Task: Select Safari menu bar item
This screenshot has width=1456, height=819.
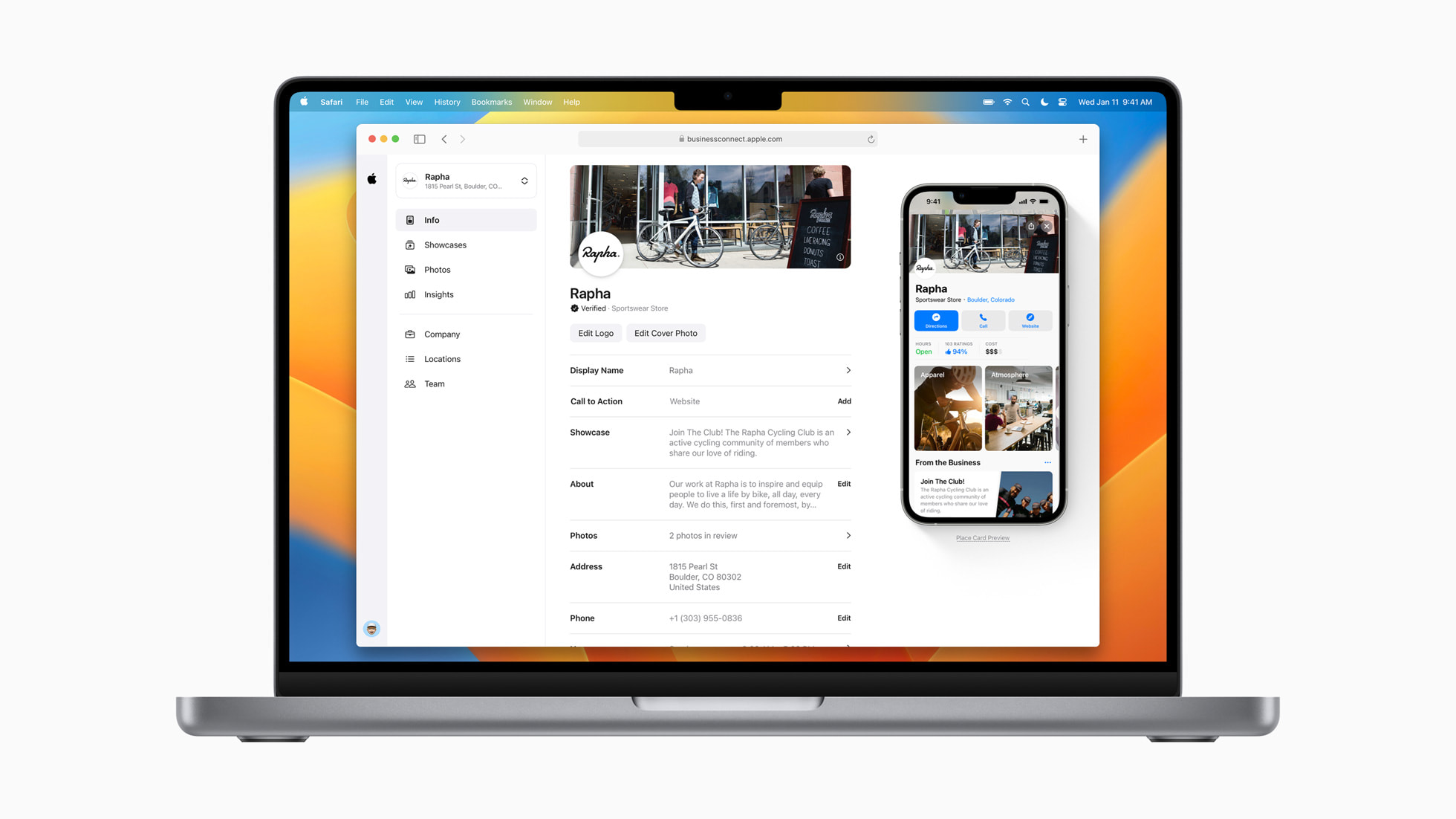Action: point(332,101)
